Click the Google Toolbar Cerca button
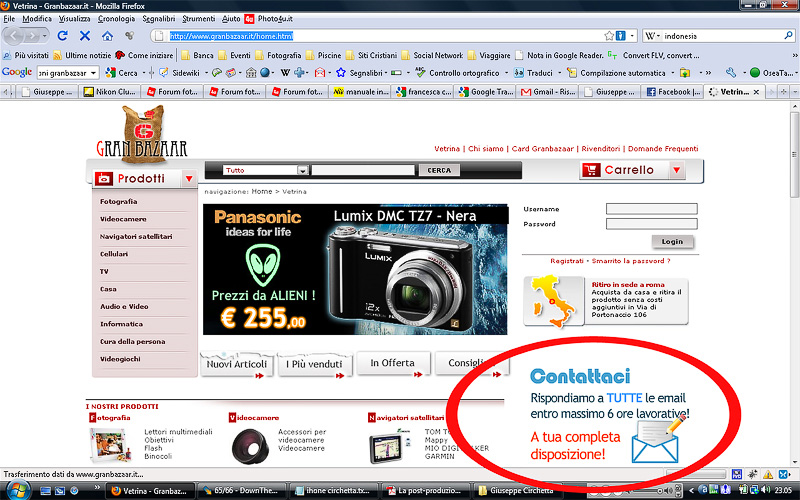The height and width of the screenshot is (500, 800). (121, 73)
